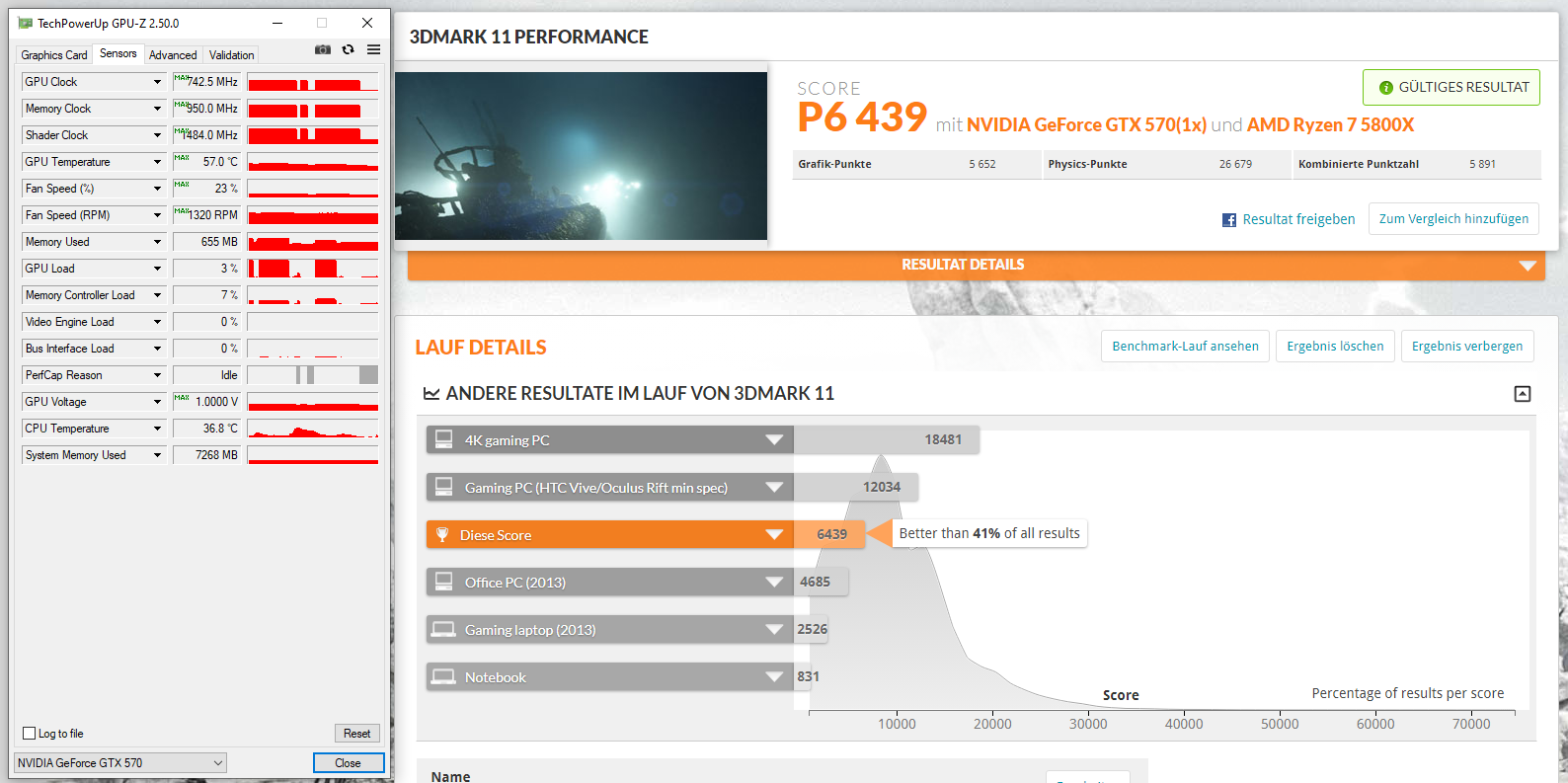Switch to the Validation tab
1568x783 pixels.
[x=232, y=55]
